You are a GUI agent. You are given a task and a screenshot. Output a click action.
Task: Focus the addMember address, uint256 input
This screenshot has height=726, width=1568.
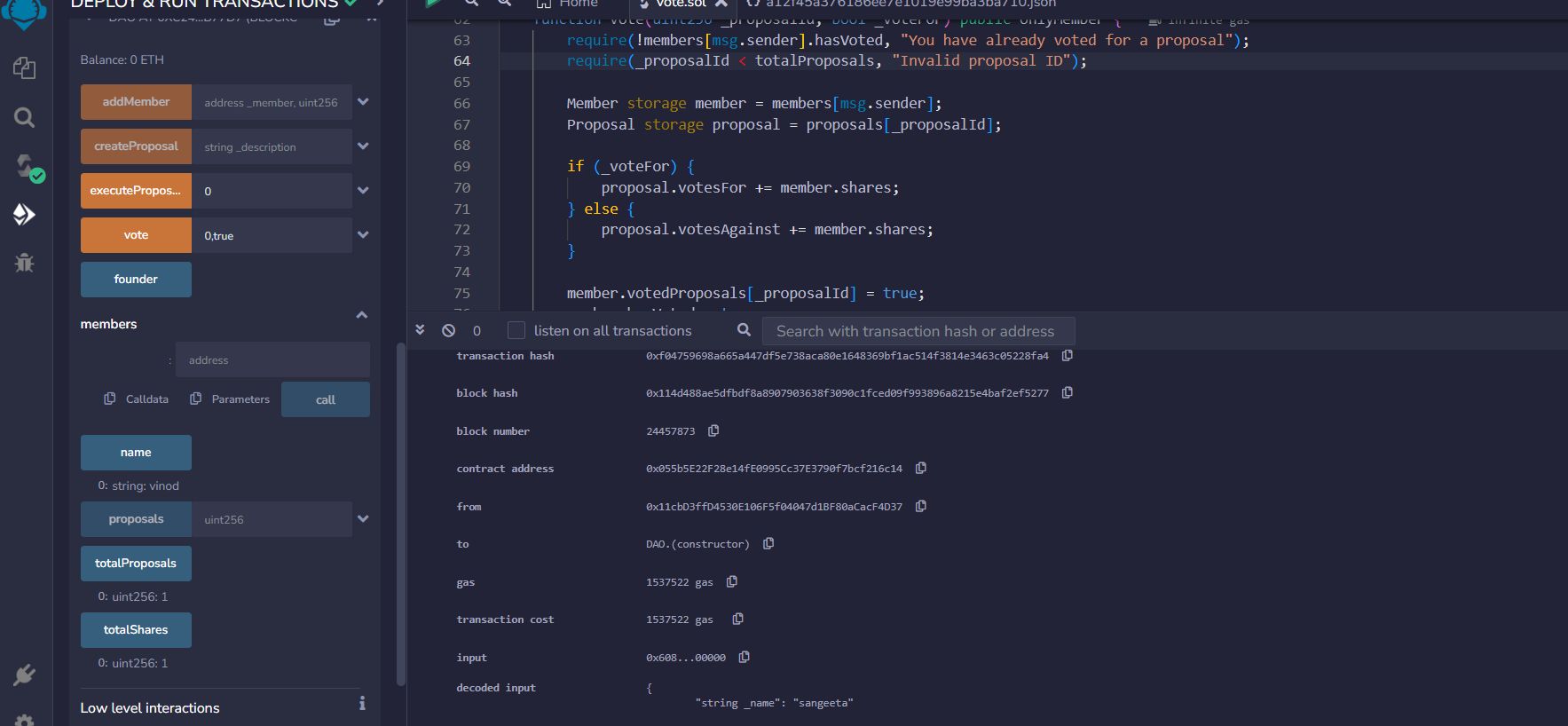click(272, 102)
